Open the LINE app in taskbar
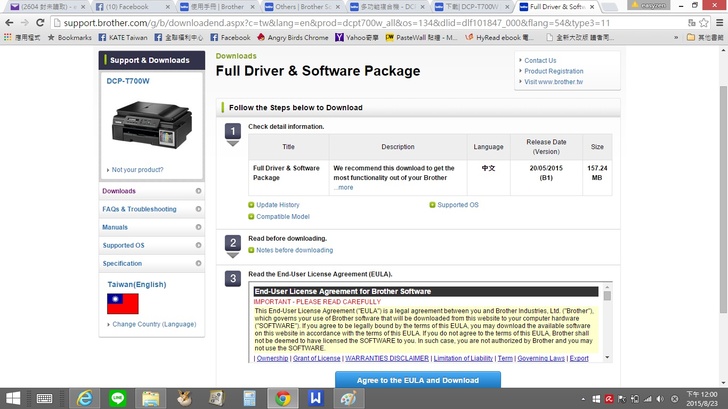This screenshot has width=728, height=409. (117, 398)
